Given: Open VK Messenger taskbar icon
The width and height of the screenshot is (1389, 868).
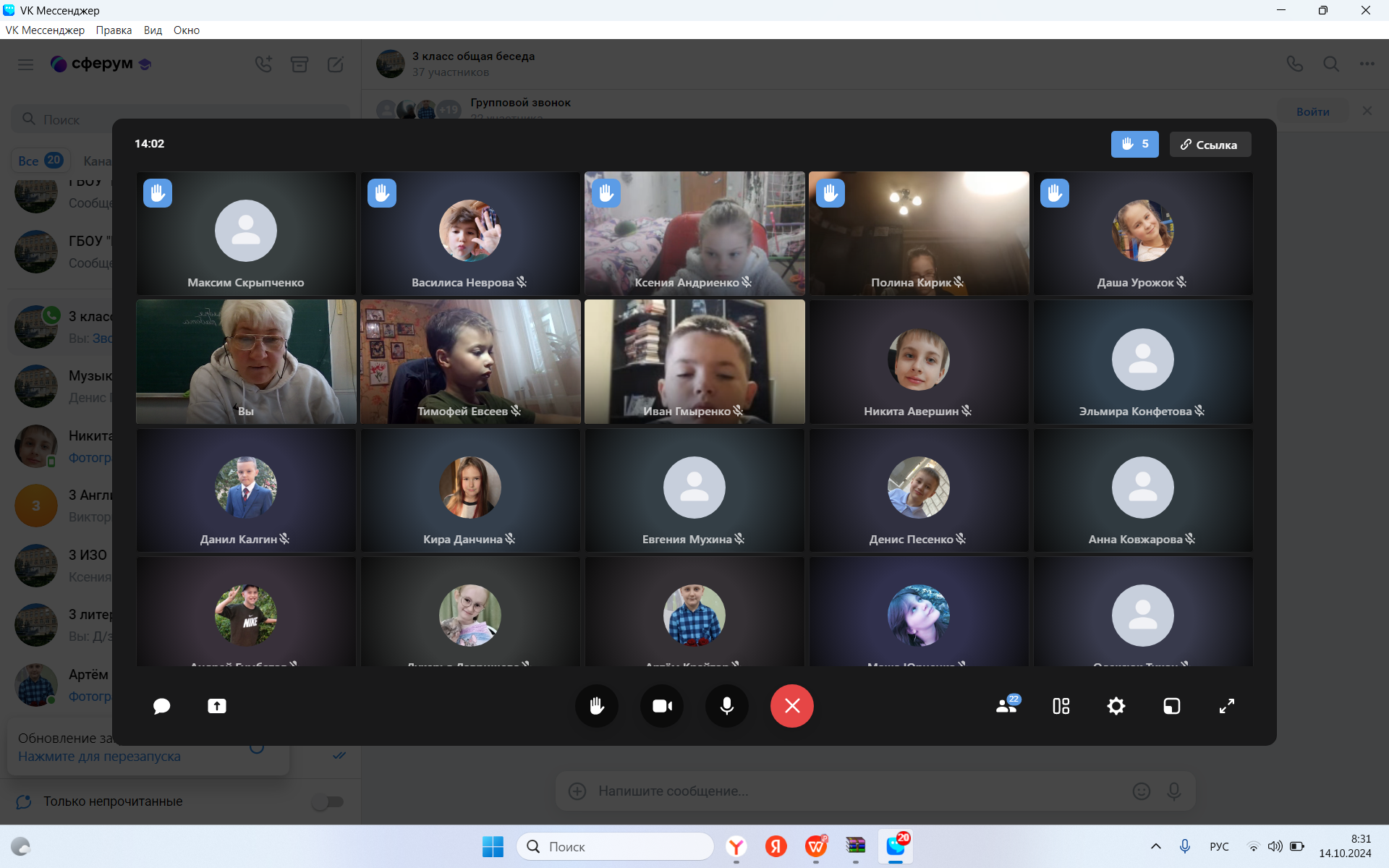Looking at the screenshot, I should 896,846.
